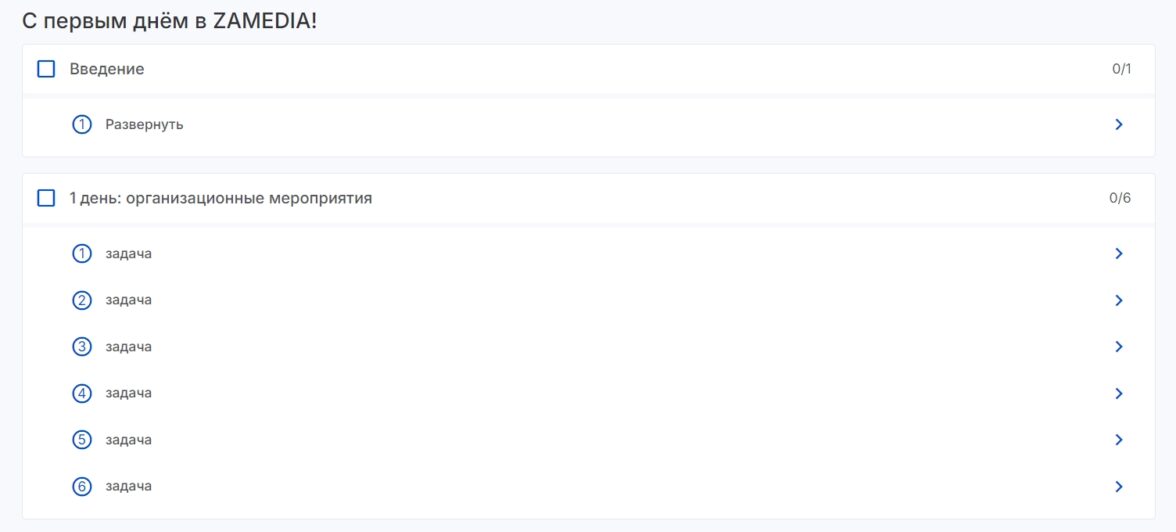Click circled number 4 step icon
1176x532 pixels.
pos(82,393)
